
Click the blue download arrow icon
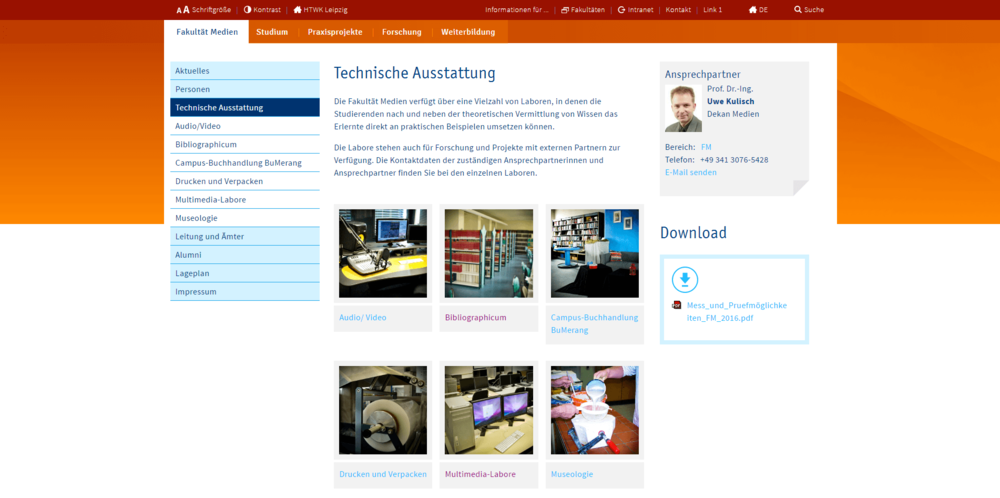pos(685,279)
